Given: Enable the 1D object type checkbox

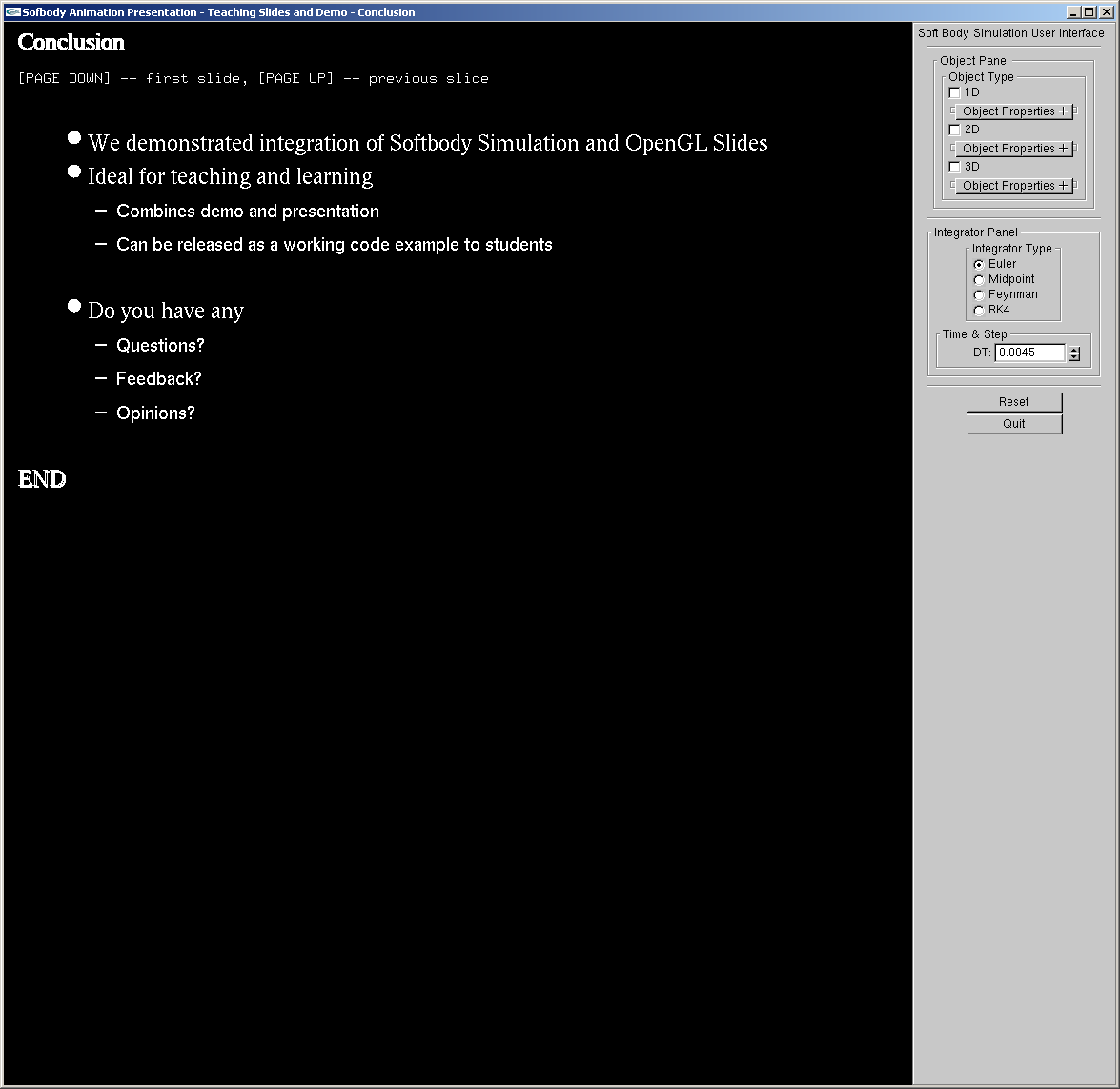Looking at the screenshot, I should (954, 92).
